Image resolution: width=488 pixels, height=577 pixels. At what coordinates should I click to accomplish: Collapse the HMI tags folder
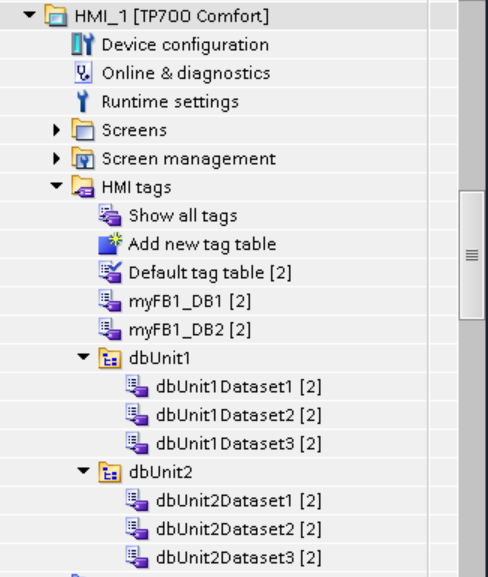56,186
